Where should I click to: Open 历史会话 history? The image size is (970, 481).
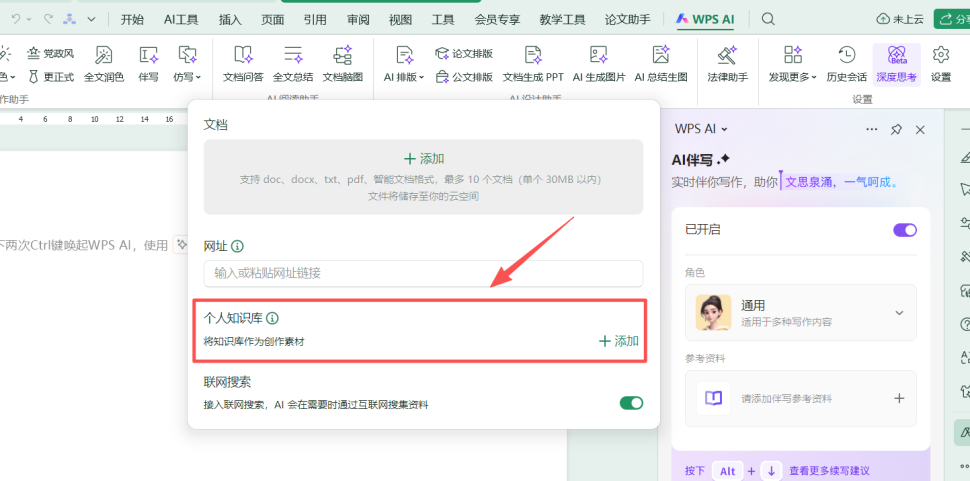[846, 64]
